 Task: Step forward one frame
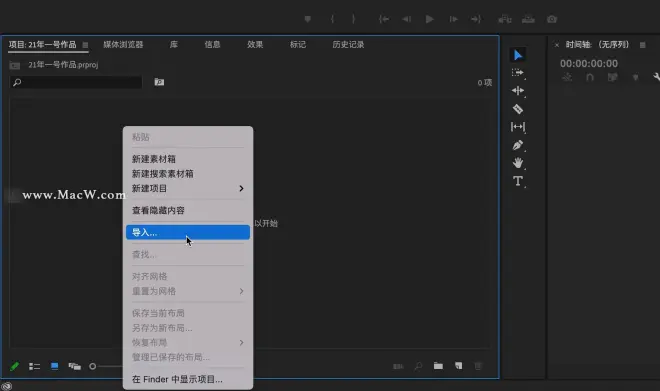tap(453, 19)
